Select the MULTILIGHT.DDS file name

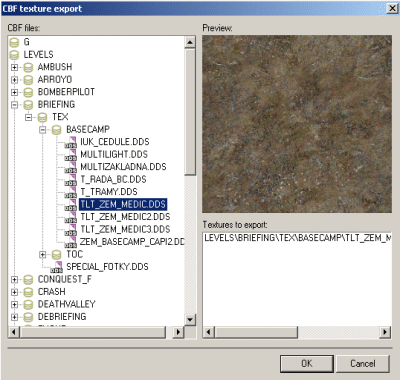coord(114,155)
